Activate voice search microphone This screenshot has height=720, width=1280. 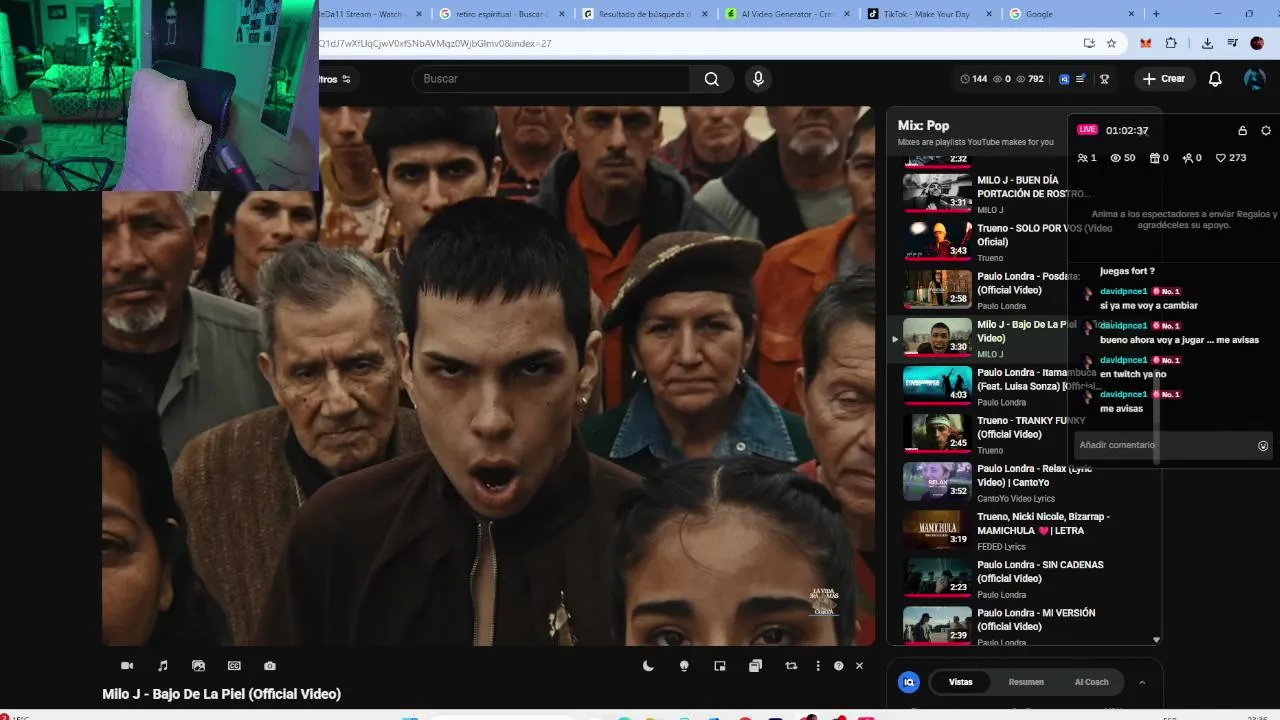pos(758,79)
